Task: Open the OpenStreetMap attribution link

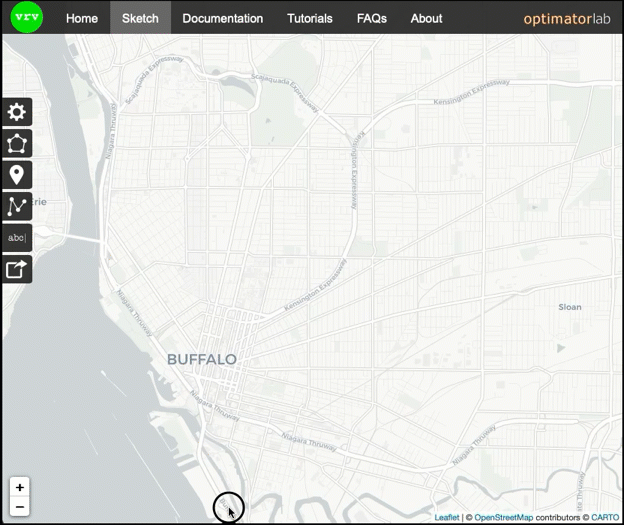Action: click(503, 517)
